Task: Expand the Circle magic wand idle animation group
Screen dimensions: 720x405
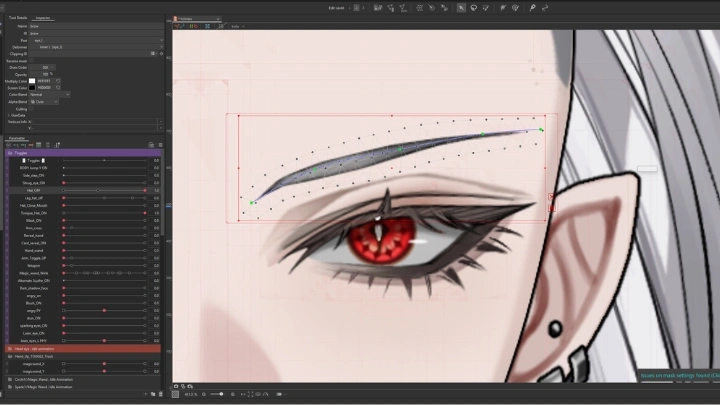Action: [x=10, y=380]
